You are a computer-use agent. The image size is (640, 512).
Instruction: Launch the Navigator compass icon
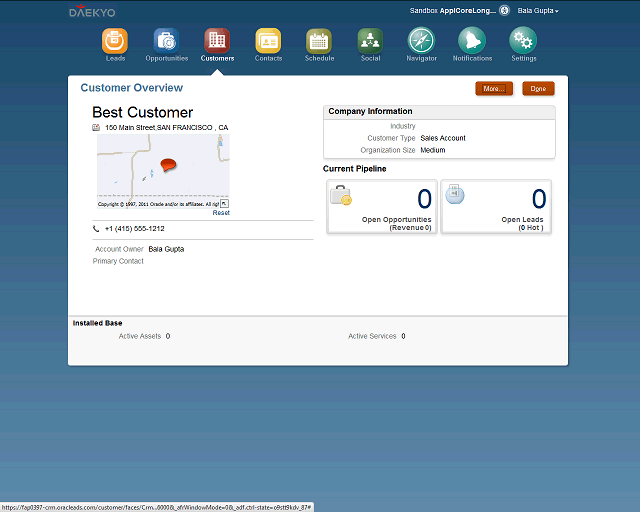(421, 40)
